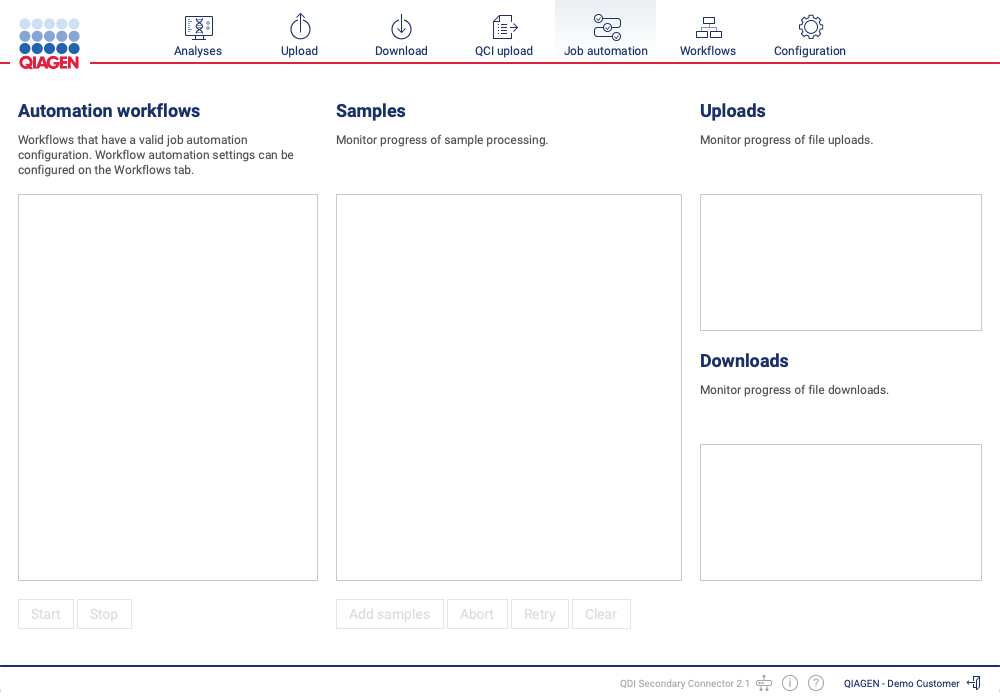Screen dimensions: 1000x700
Task: Click the QIAGEN - Demo Customer account label
Action: [901, 684]
